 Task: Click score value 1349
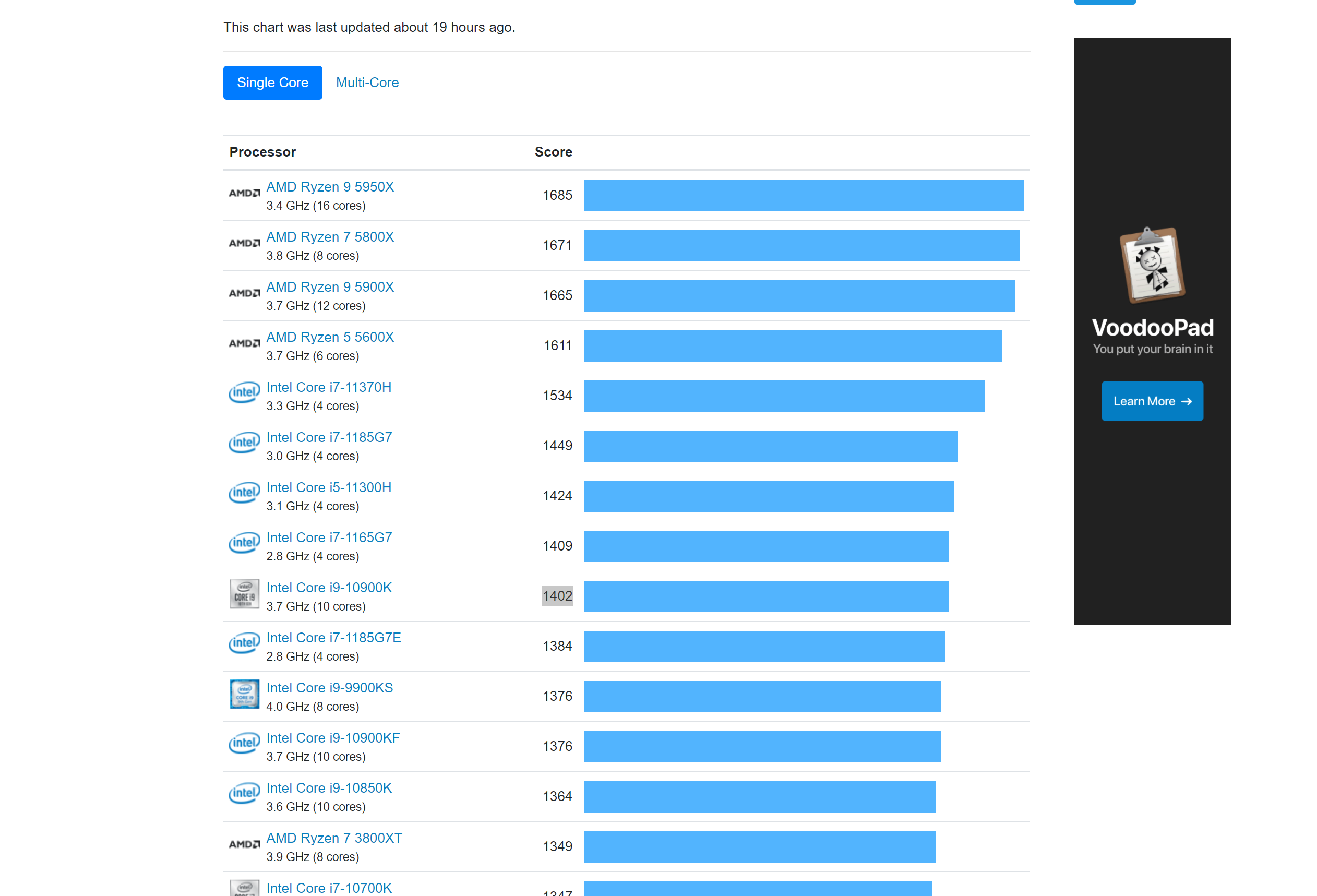[x=557, y=847]
